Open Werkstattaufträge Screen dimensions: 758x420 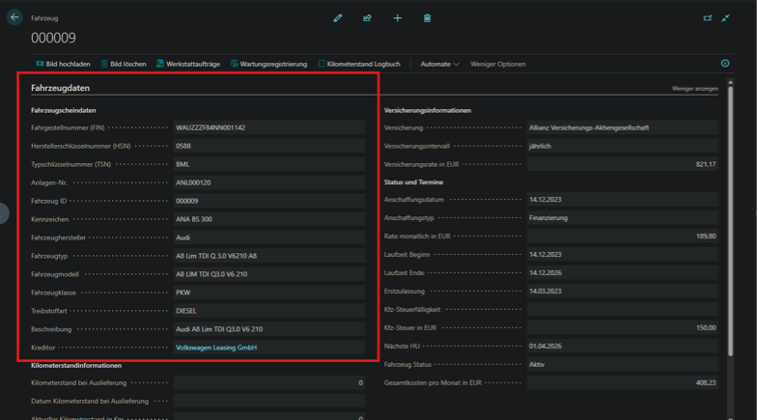[x=188, y=64]
